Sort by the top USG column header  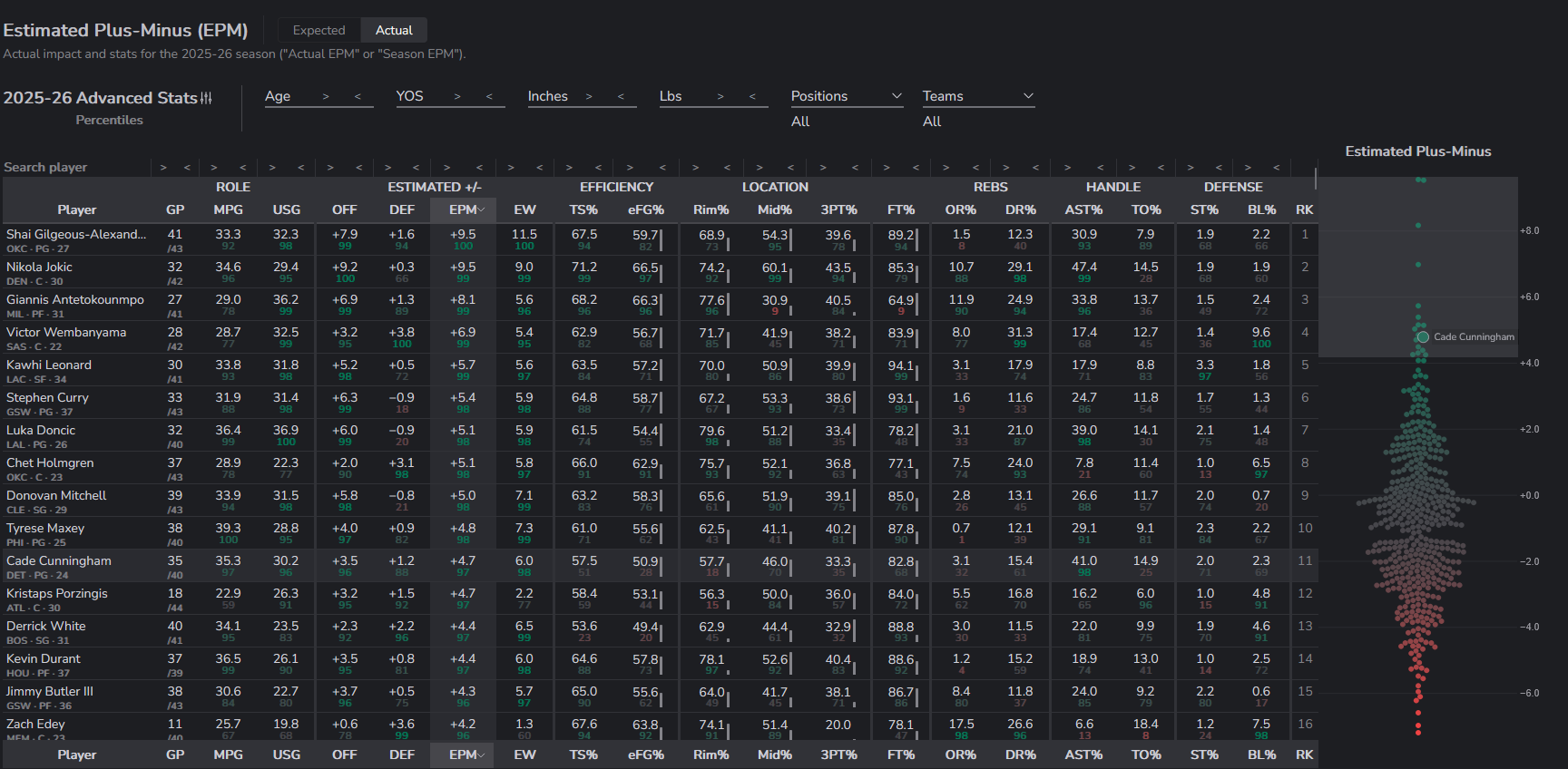[x=286, y=209]
